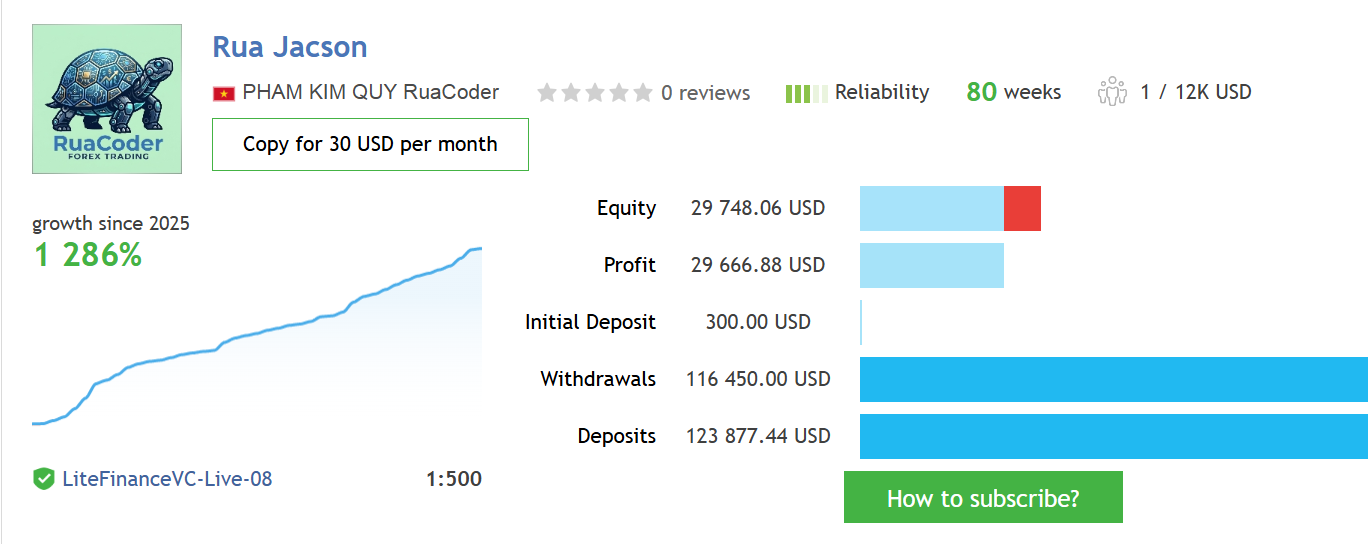
Task: Open the LiteFinanceVC-Live-08 server link
Action: pyautogui.click(x=167, y=479)
